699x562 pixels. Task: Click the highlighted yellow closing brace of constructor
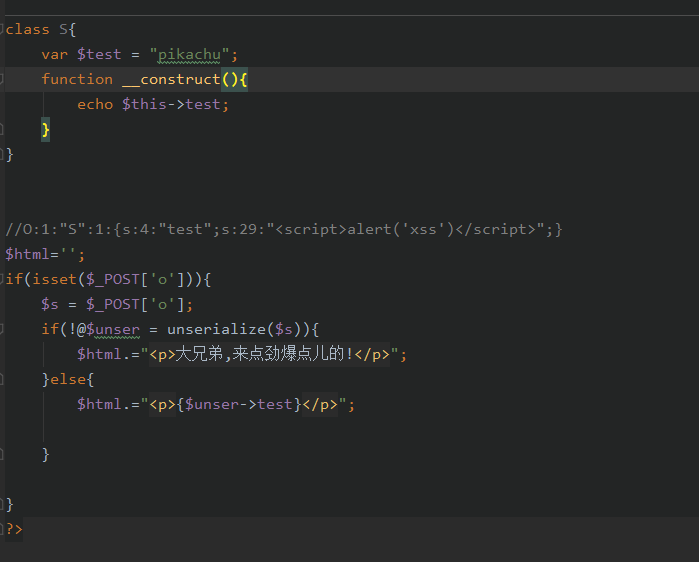click(x=45, y=130)
